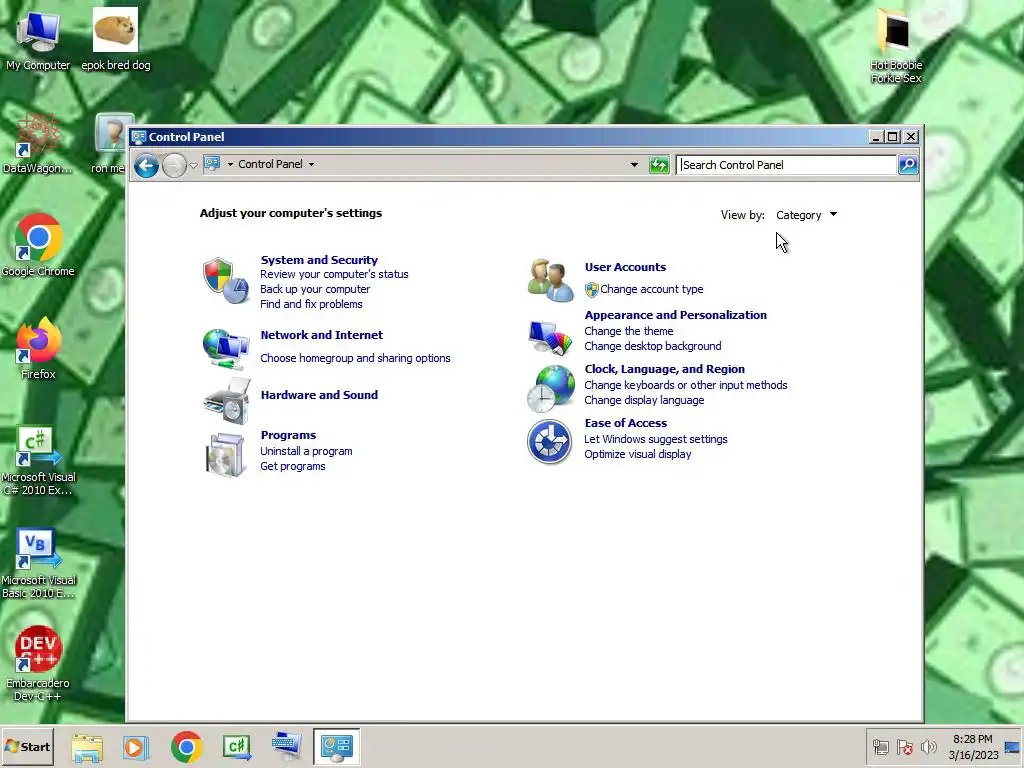Select the DataWagon desktop shortcut
Screen dimensions: 1024x768
37,143
